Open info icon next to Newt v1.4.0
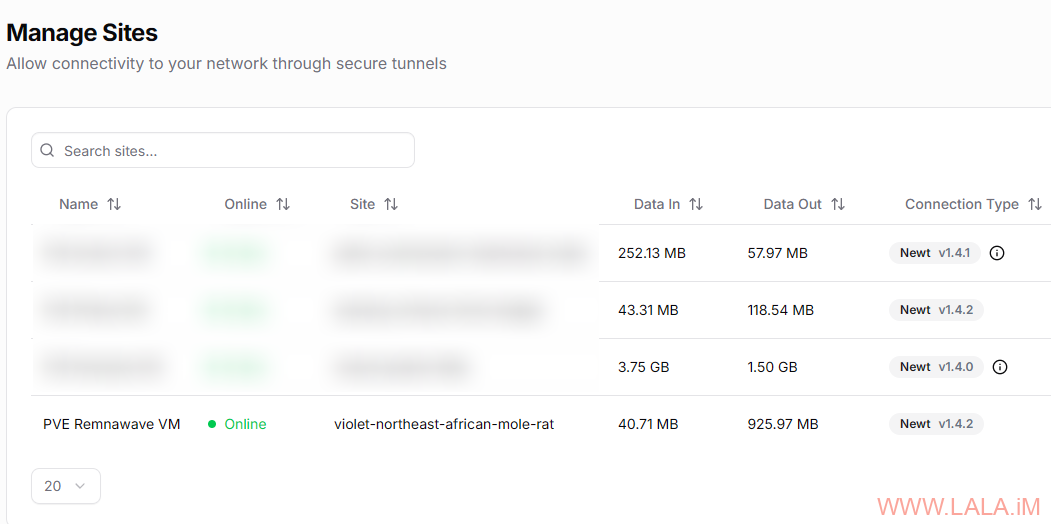The width and height of the screenshot is (1051, 524). point(999,367)
